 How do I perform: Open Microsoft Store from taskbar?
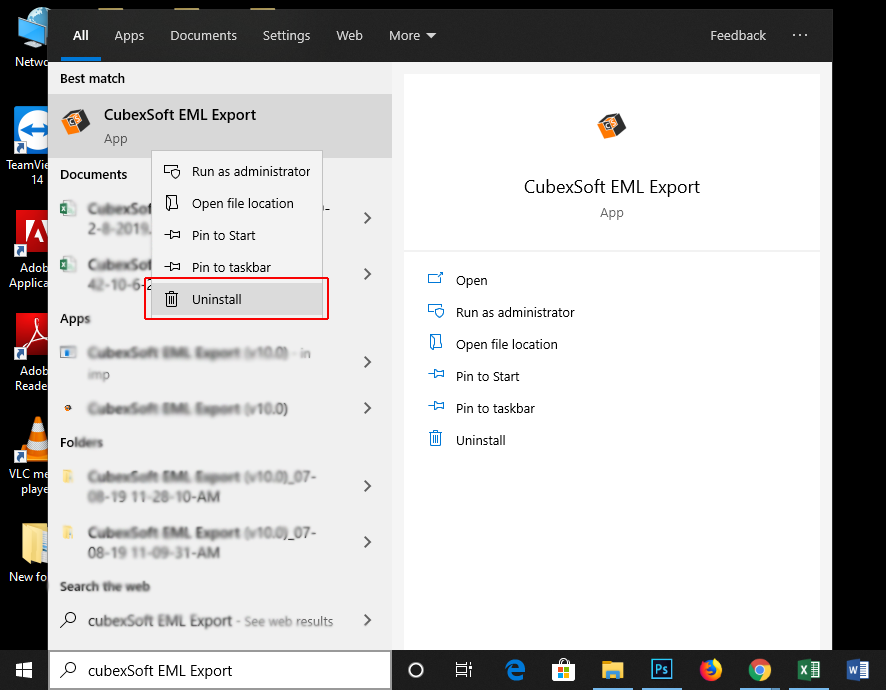pyautogui.click(x=563, y=670)
